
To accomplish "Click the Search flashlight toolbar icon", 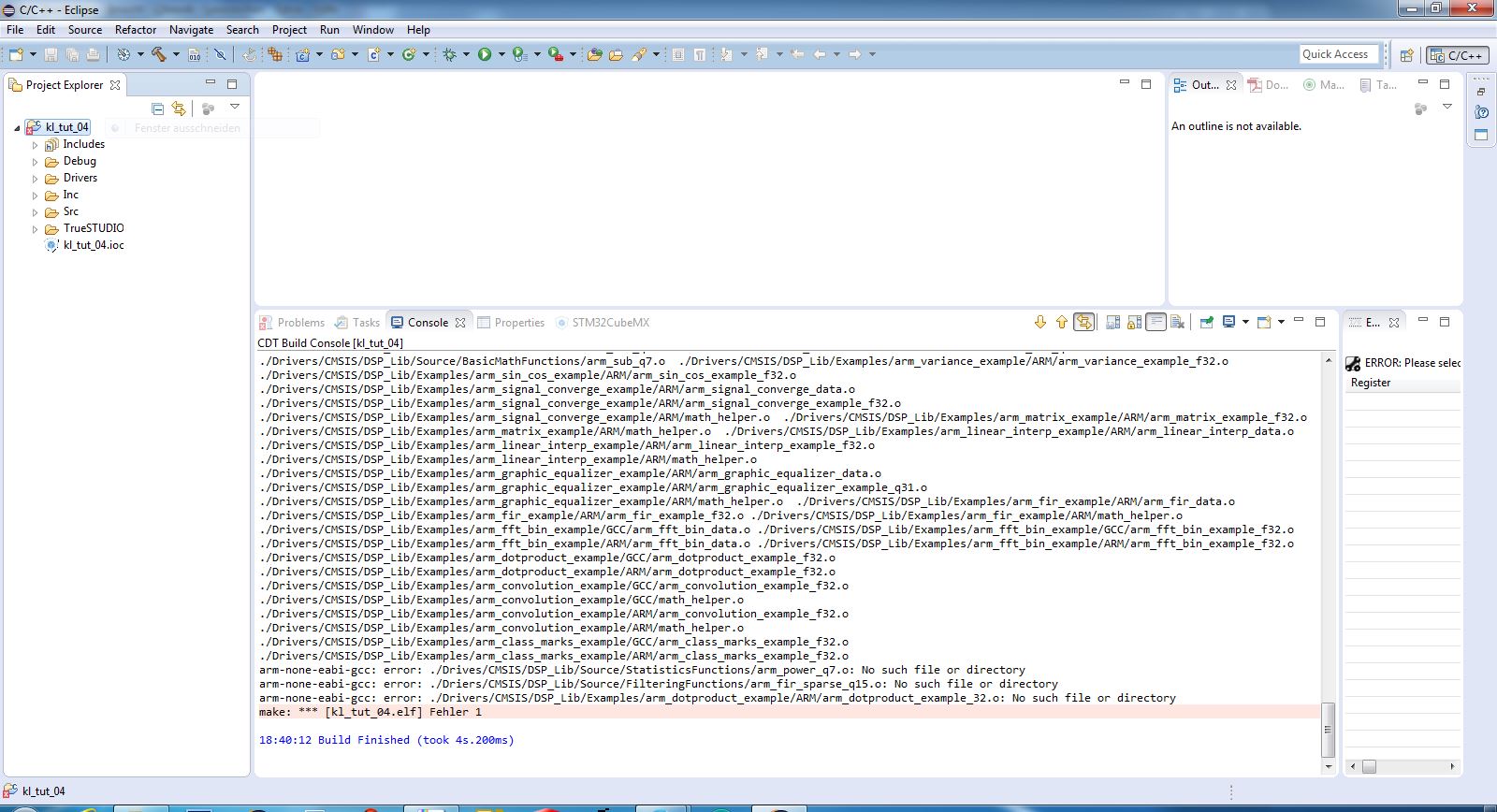I will pyautogui.click(x=639, y=54).
